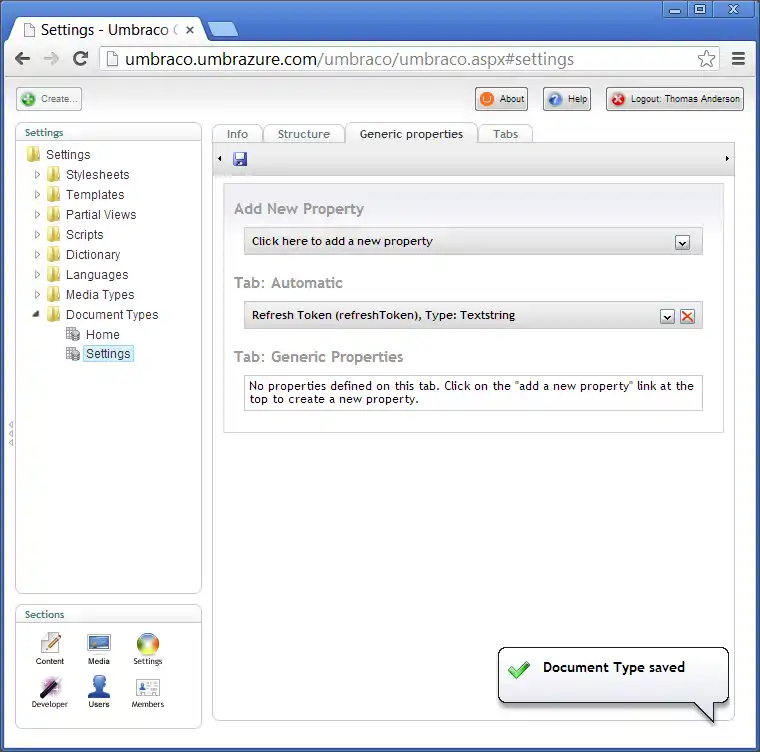Select the Home document type label
Screen dimensions: 760x752
pyautogui.click(x=102, y=335)
